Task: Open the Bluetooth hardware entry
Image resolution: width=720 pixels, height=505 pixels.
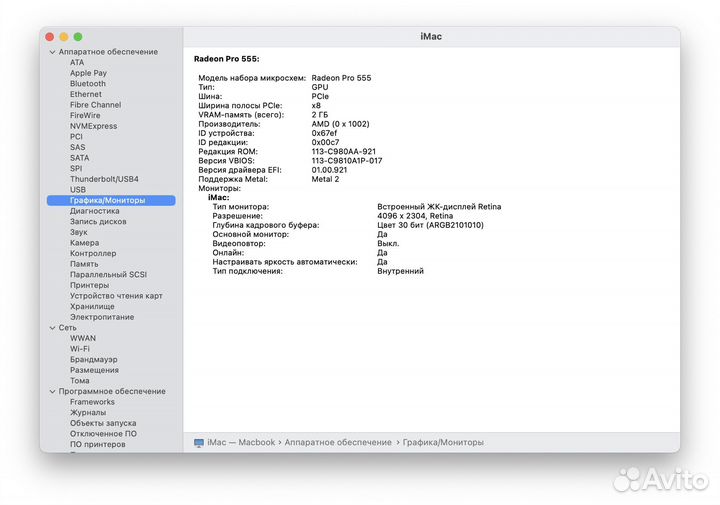Action: click(88, 84)
